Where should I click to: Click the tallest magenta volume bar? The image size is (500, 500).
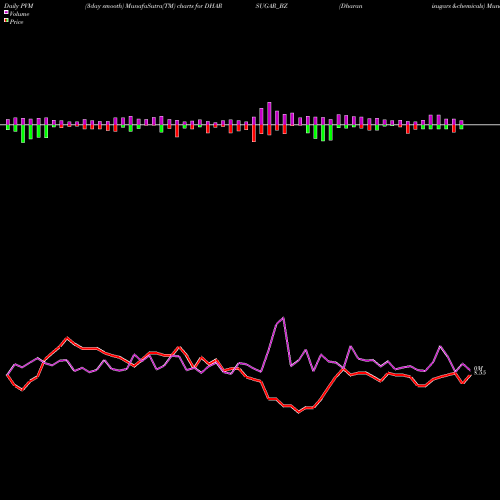(269, 113)
